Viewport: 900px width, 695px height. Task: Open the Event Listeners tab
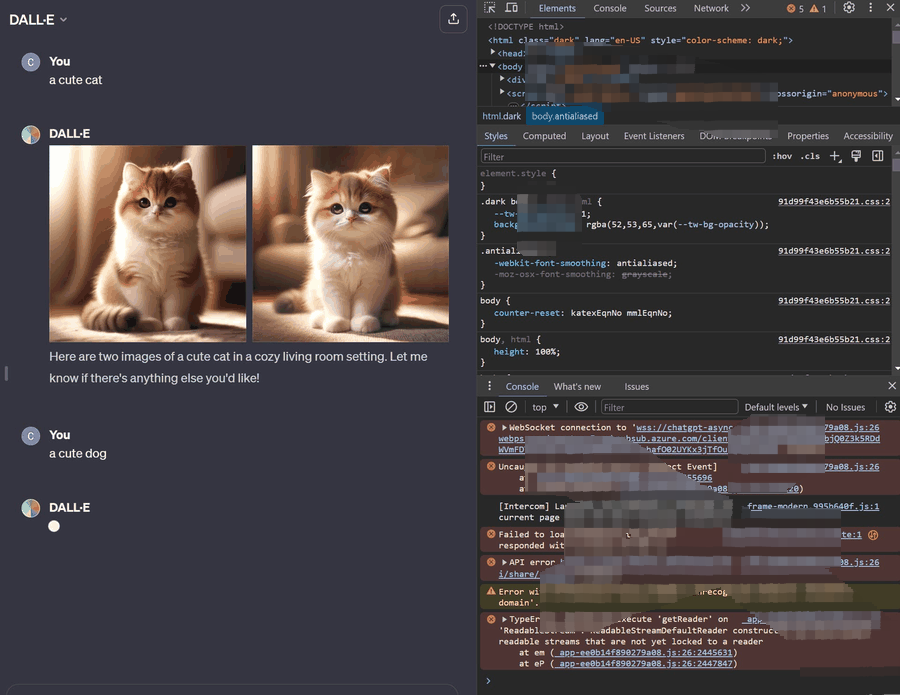654,136
